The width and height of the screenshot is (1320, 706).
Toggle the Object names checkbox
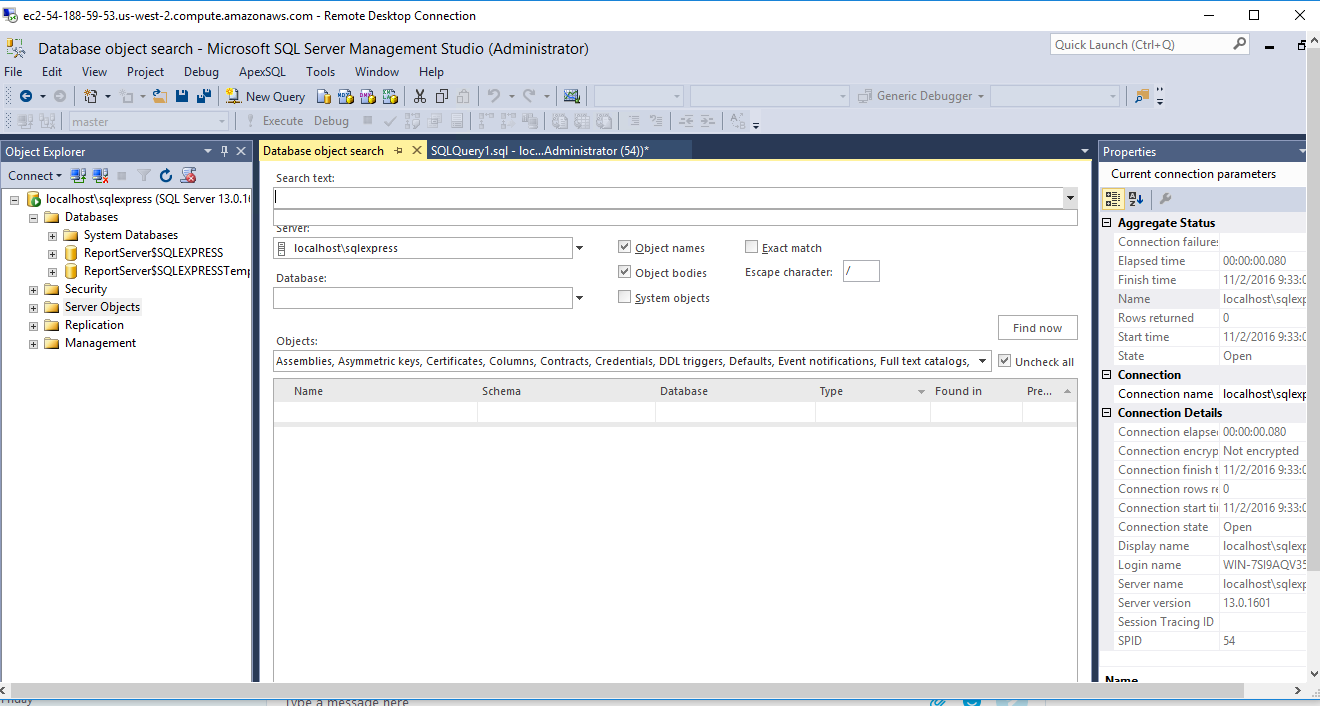(625, 247)
